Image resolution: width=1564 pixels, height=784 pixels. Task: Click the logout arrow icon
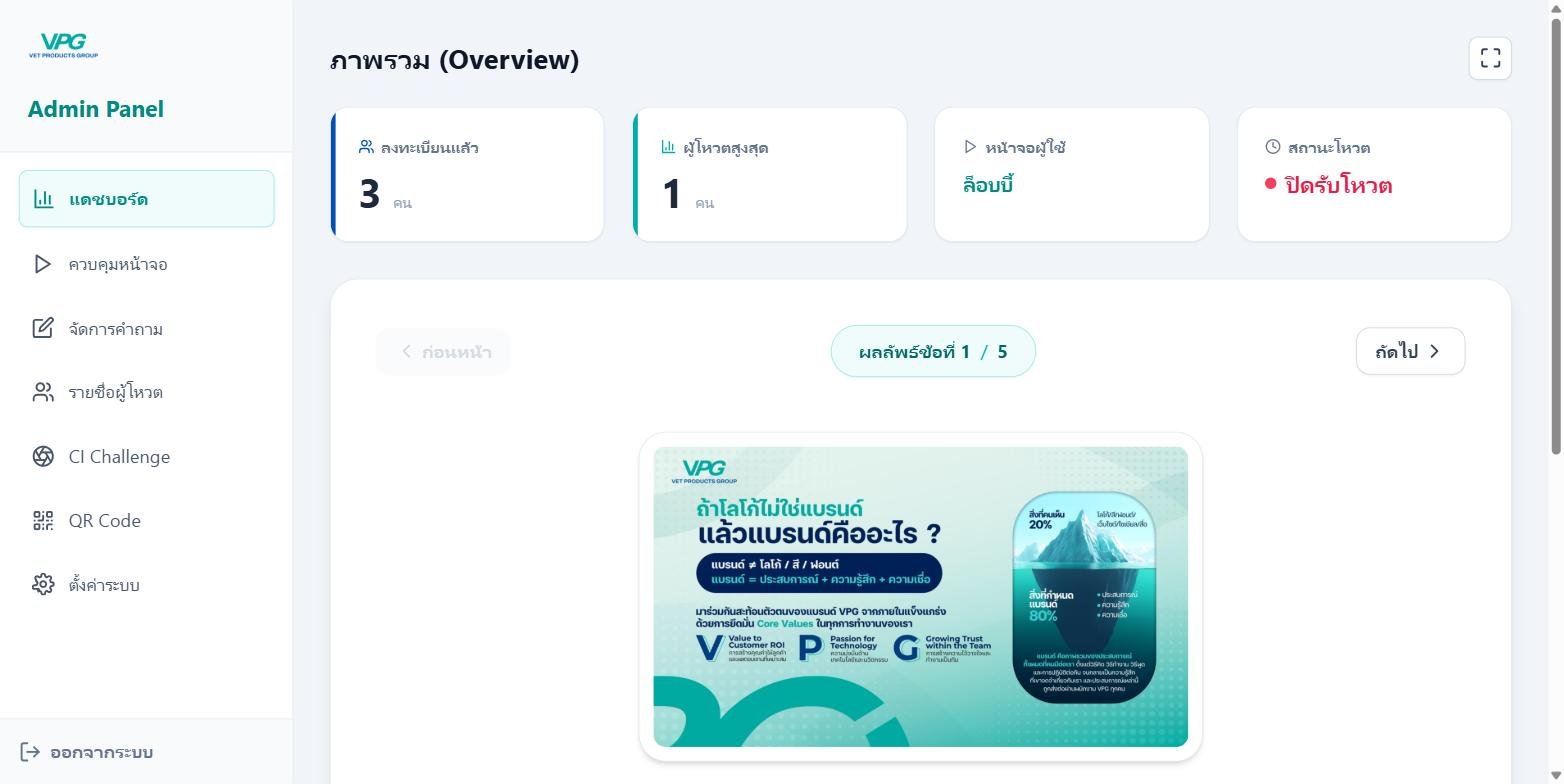tap(30, 752)
